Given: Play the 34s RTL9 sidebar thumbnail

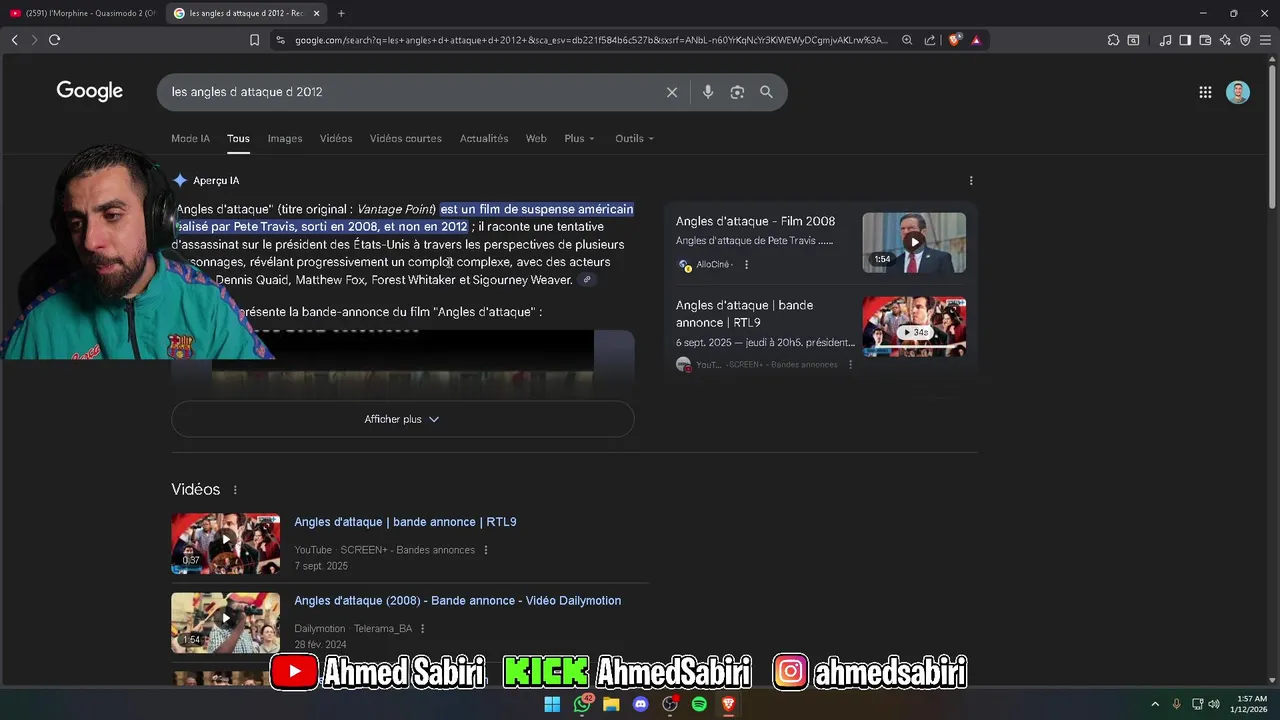Looking at the screenshot, I should pyautogui.click(x=914, y=326).
